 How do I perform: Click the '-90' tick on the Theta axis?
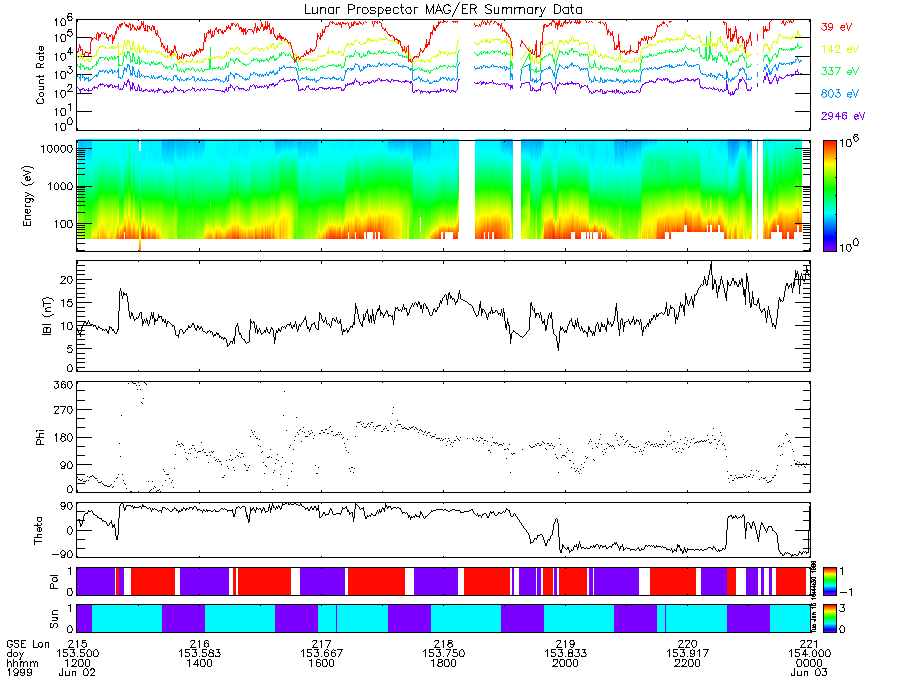pos(63,554)
